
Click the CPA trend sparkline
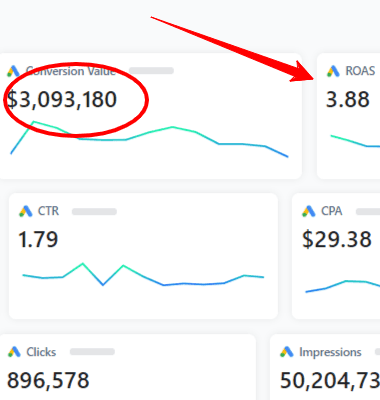tap(343, 287)
